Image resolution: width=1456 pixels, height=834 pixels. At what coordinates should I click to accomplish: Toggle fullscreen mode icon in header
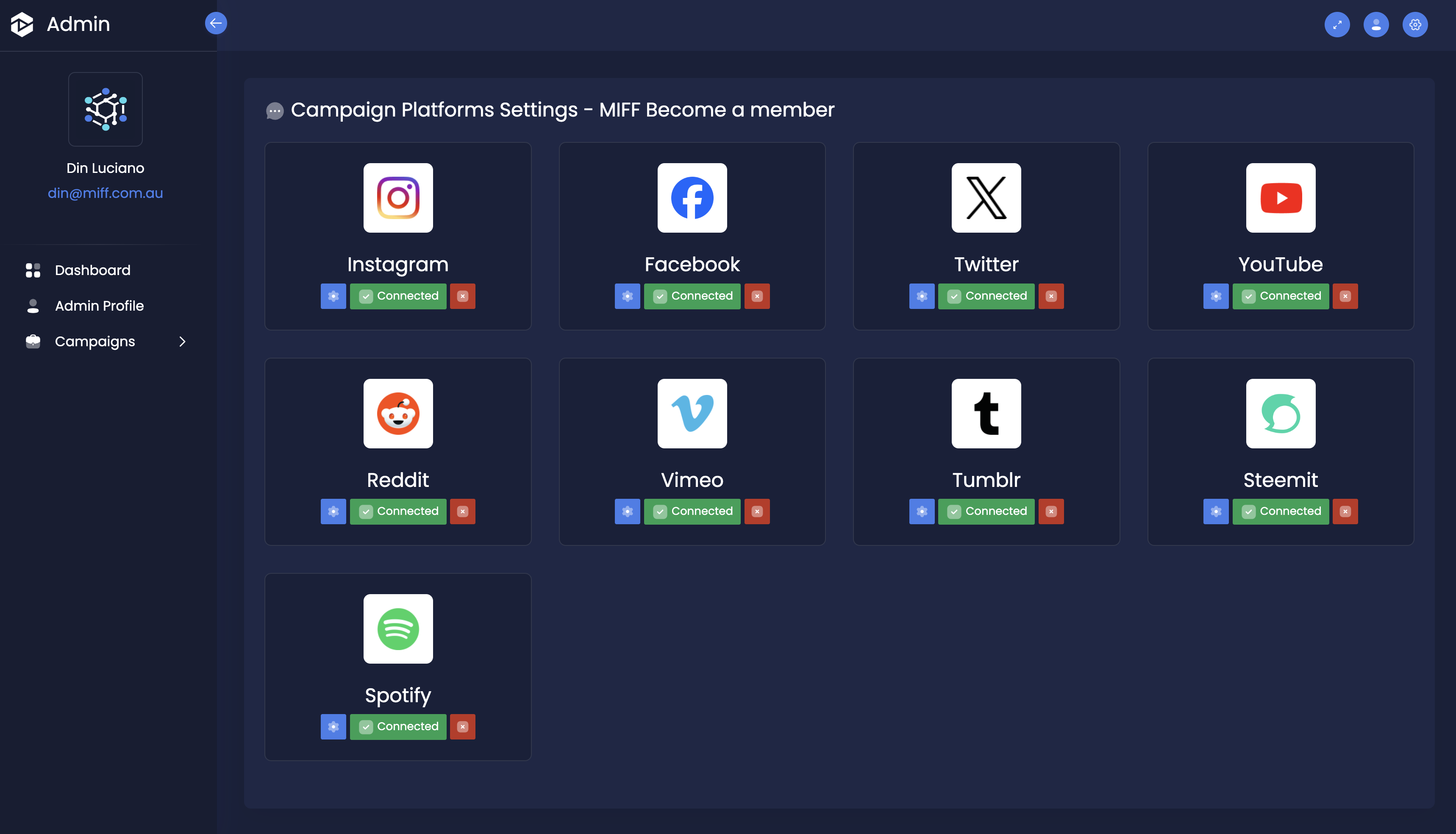point(1337,25)
